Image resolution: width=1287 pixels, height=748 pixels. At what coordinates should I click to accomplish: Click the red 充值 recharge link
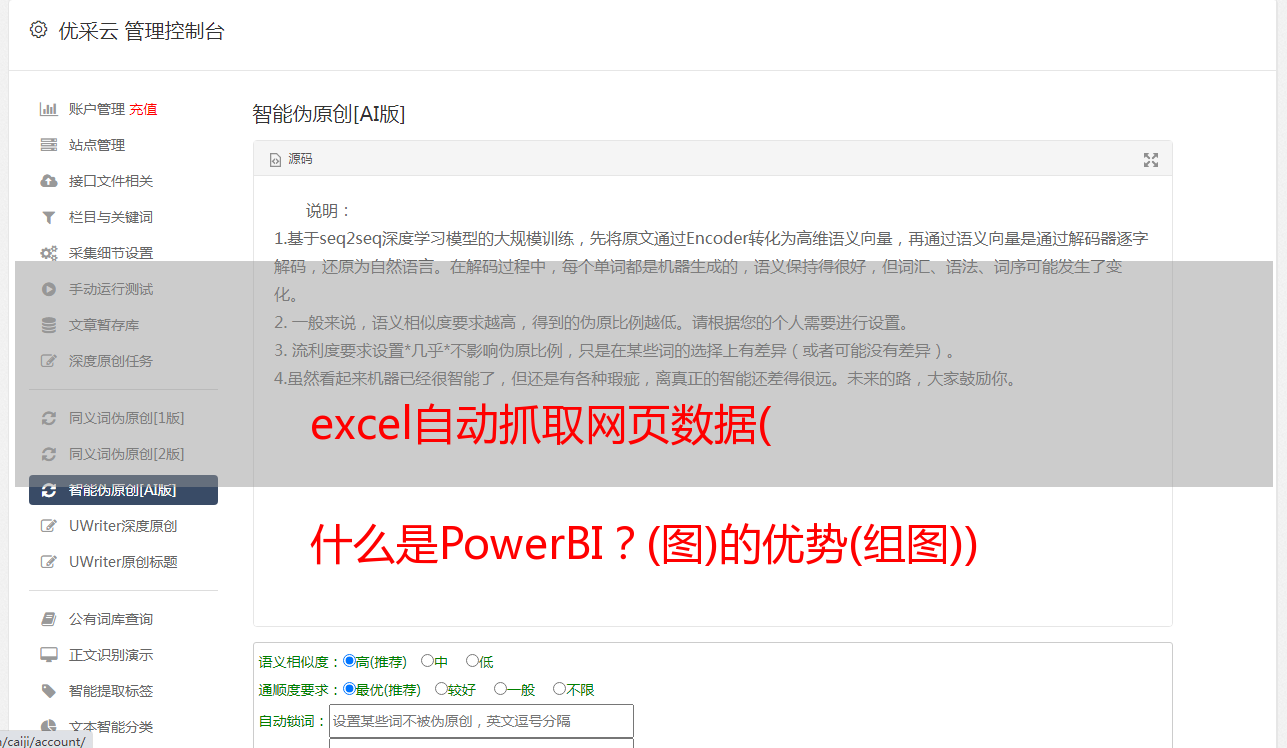pyautogui.click(x=143, y=109)
